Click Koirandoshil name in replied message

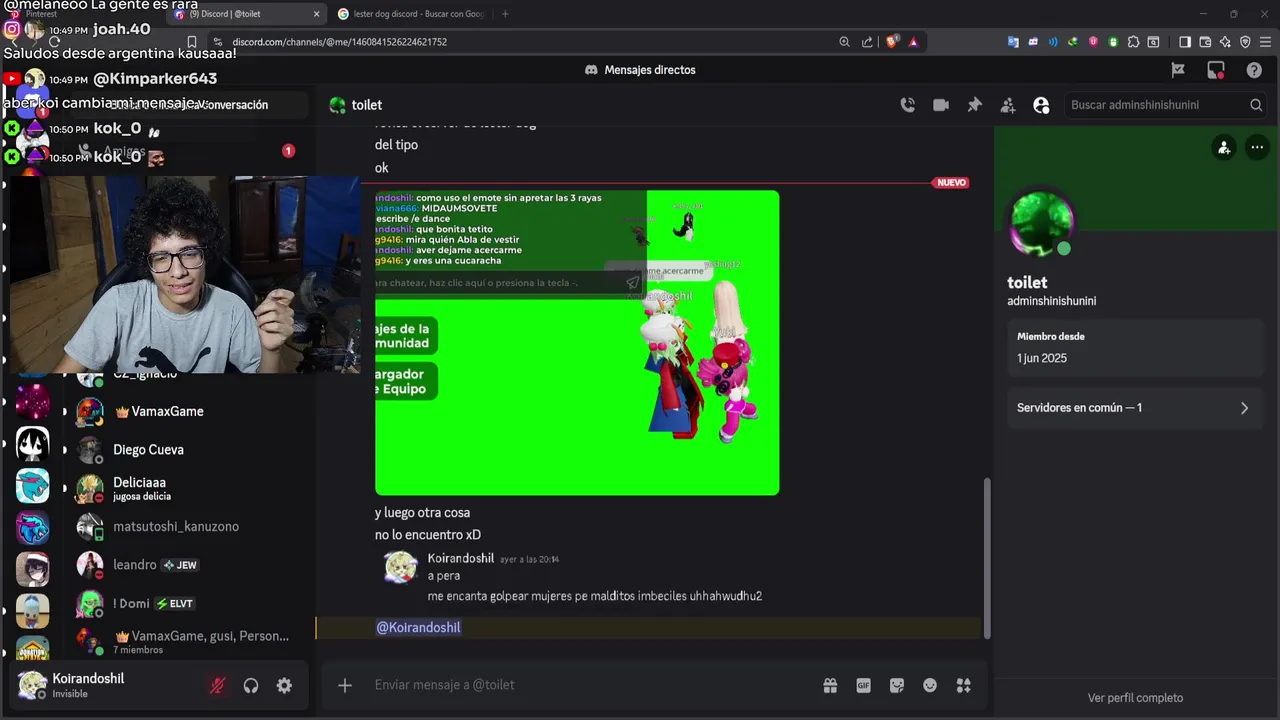[461, 558]
